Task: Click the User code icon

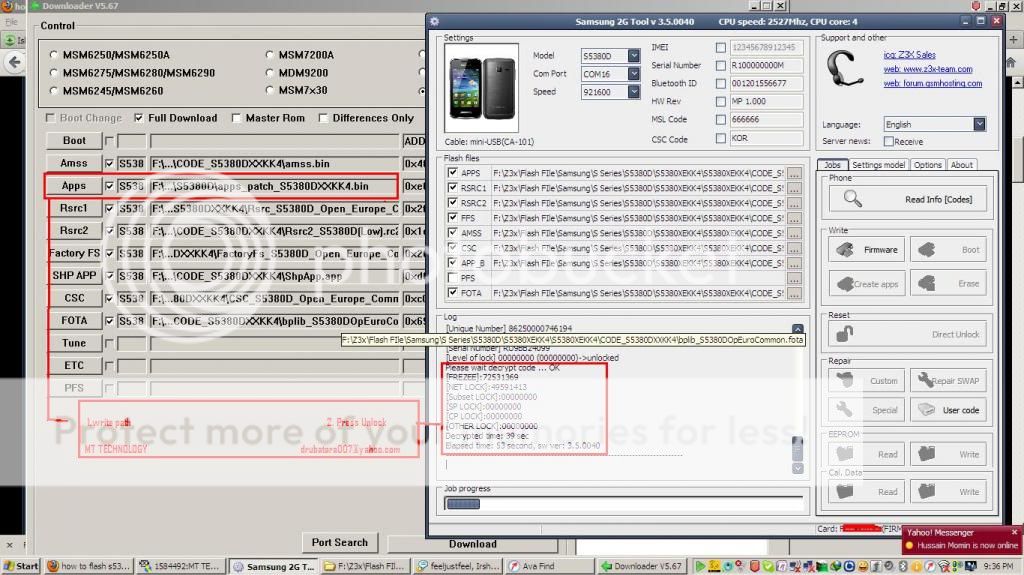Action: [x=926, y=410]
